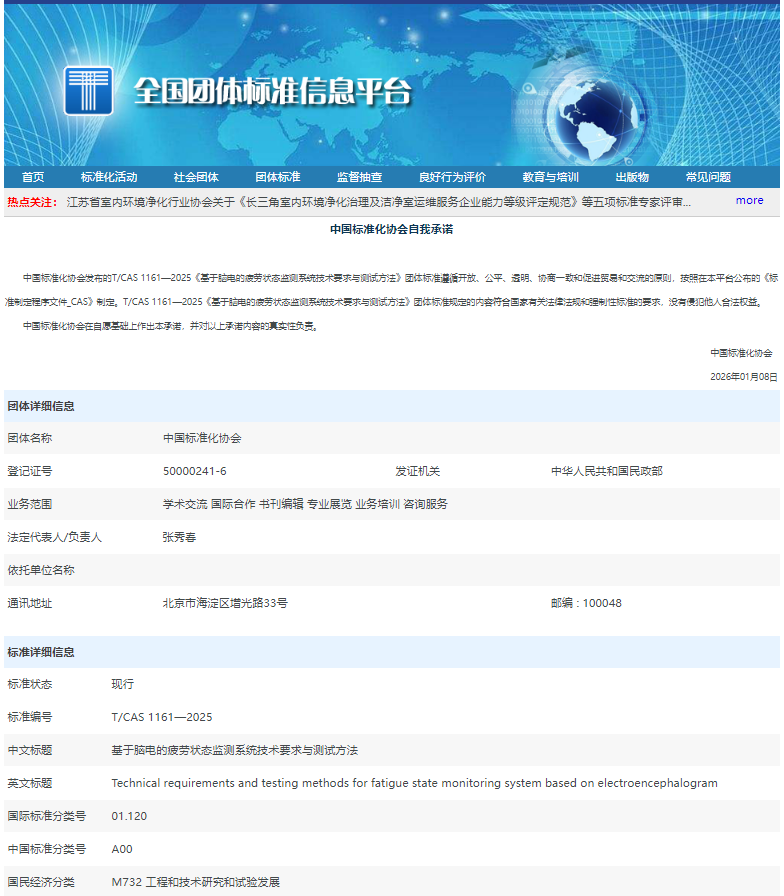Click the 团体详细信息 section header

41,406
